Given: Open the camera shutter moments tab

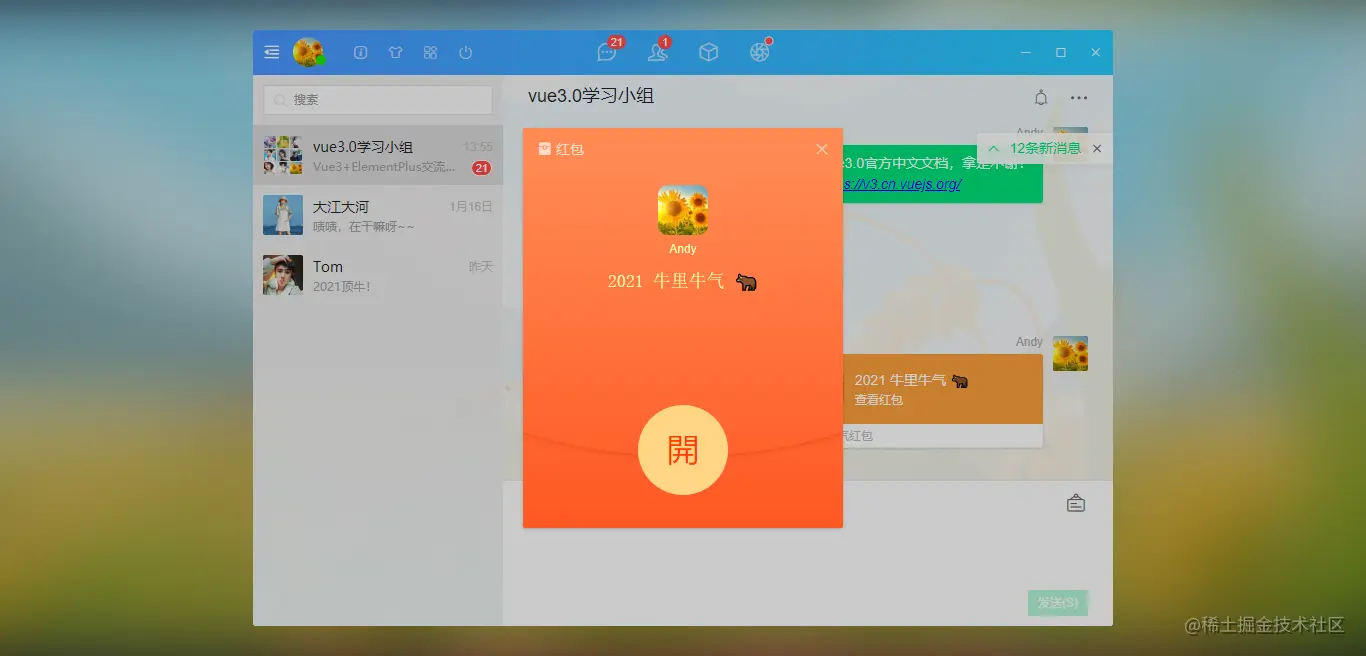Looking at the screenshot, I should click(760, 51).
